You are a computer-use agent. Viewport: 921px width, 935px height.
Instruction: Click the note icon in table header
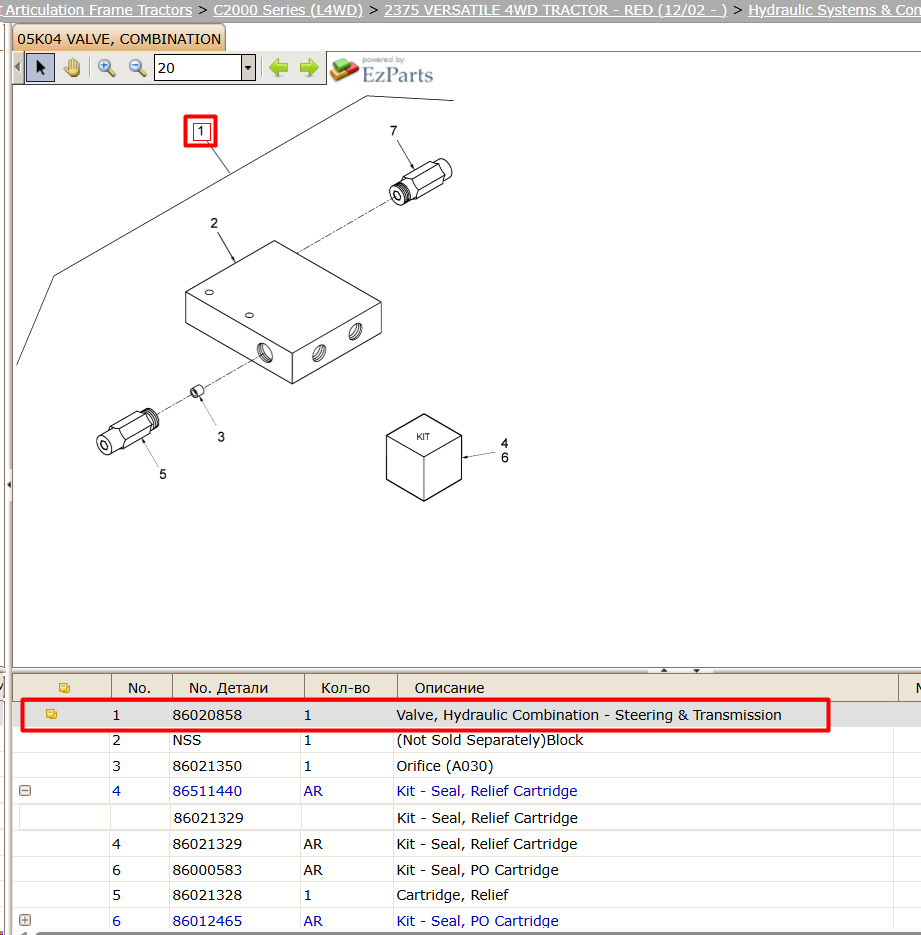pos(64,688)
